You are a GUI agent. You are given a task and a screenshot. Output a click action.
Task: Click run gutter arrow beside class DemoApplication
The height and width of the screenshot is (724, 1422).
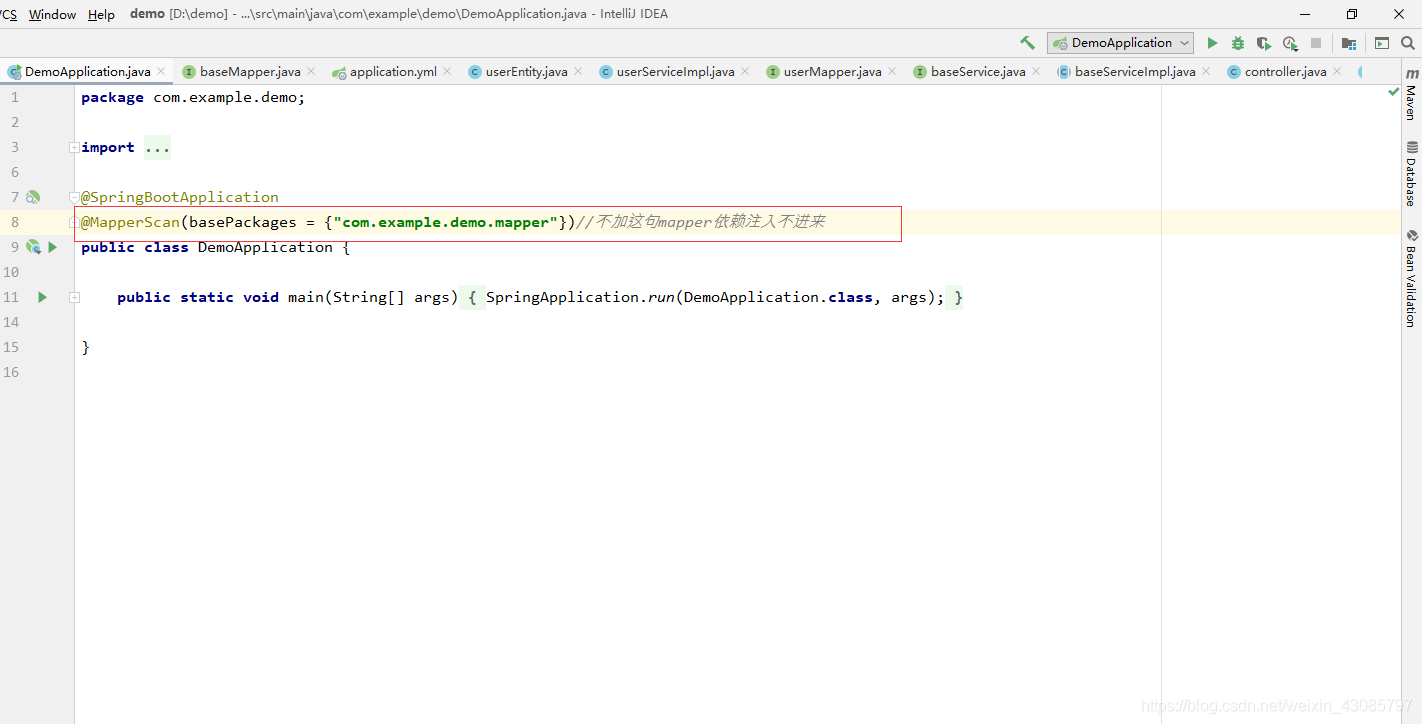(x=53, y=247)
